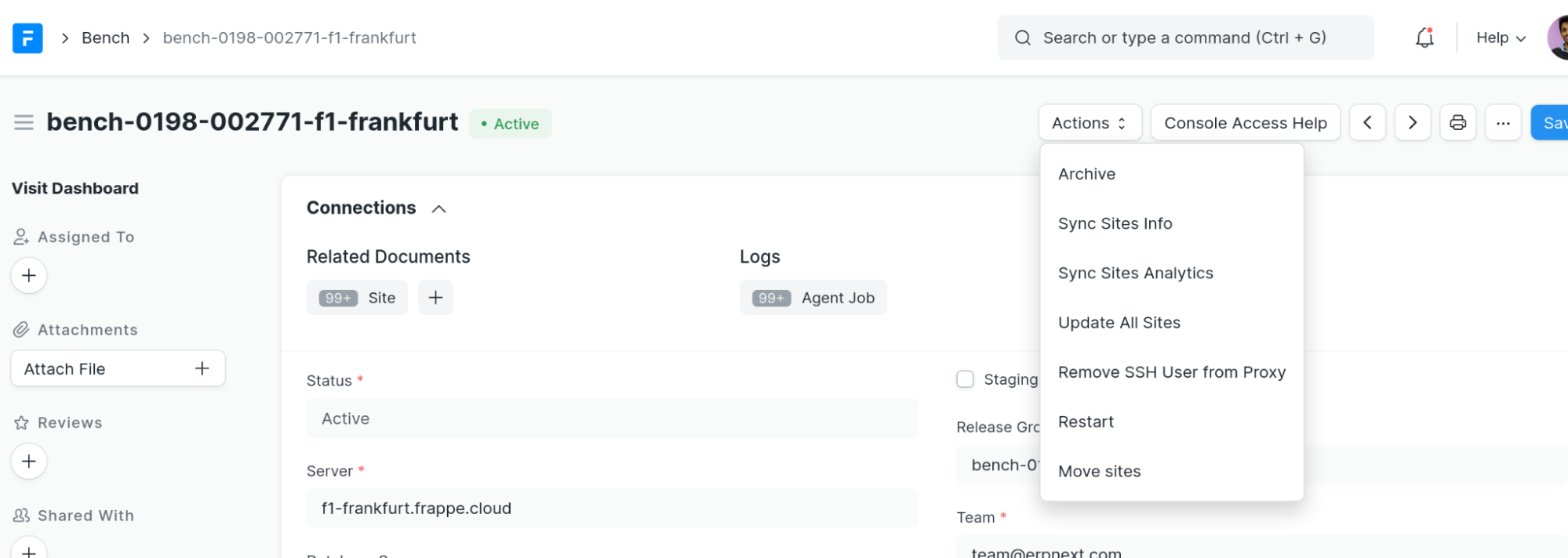Close the Actions dropdown button

point(1090,123)
